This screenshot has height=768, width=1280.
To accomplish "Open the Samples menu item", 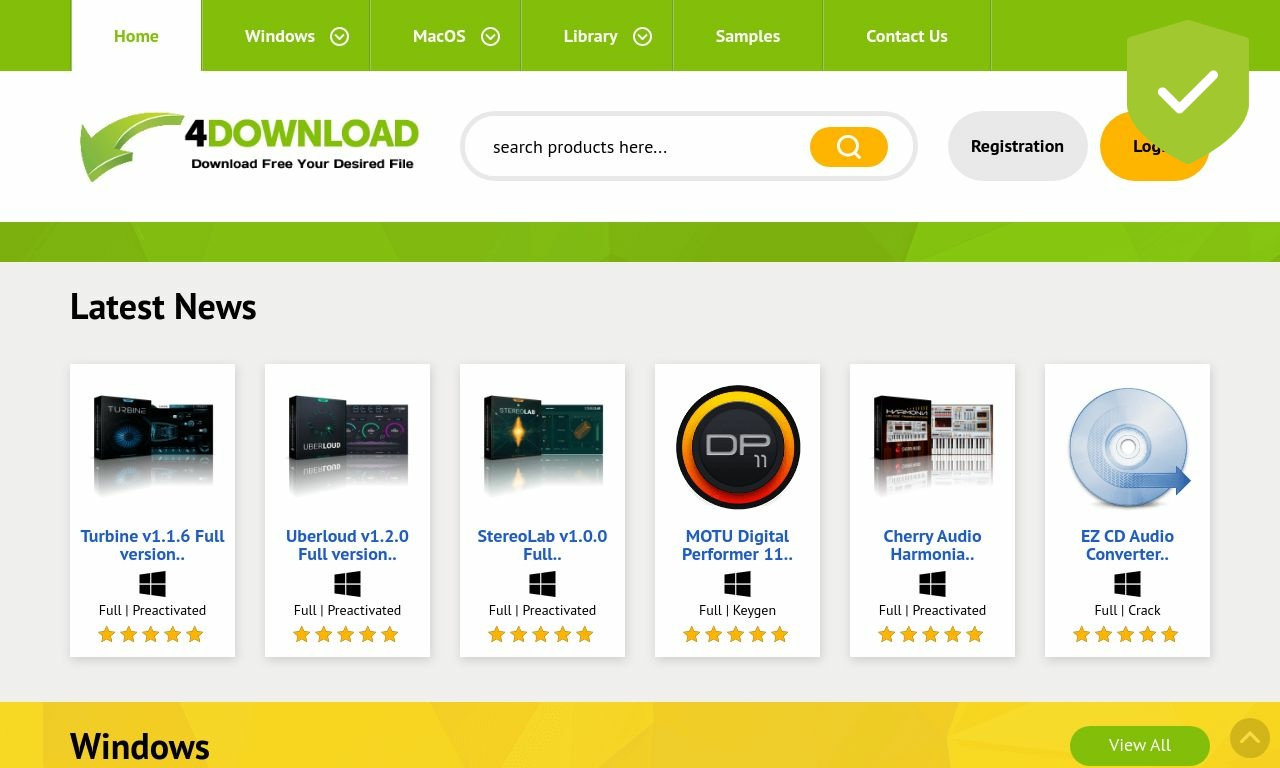I will (748, 36).
